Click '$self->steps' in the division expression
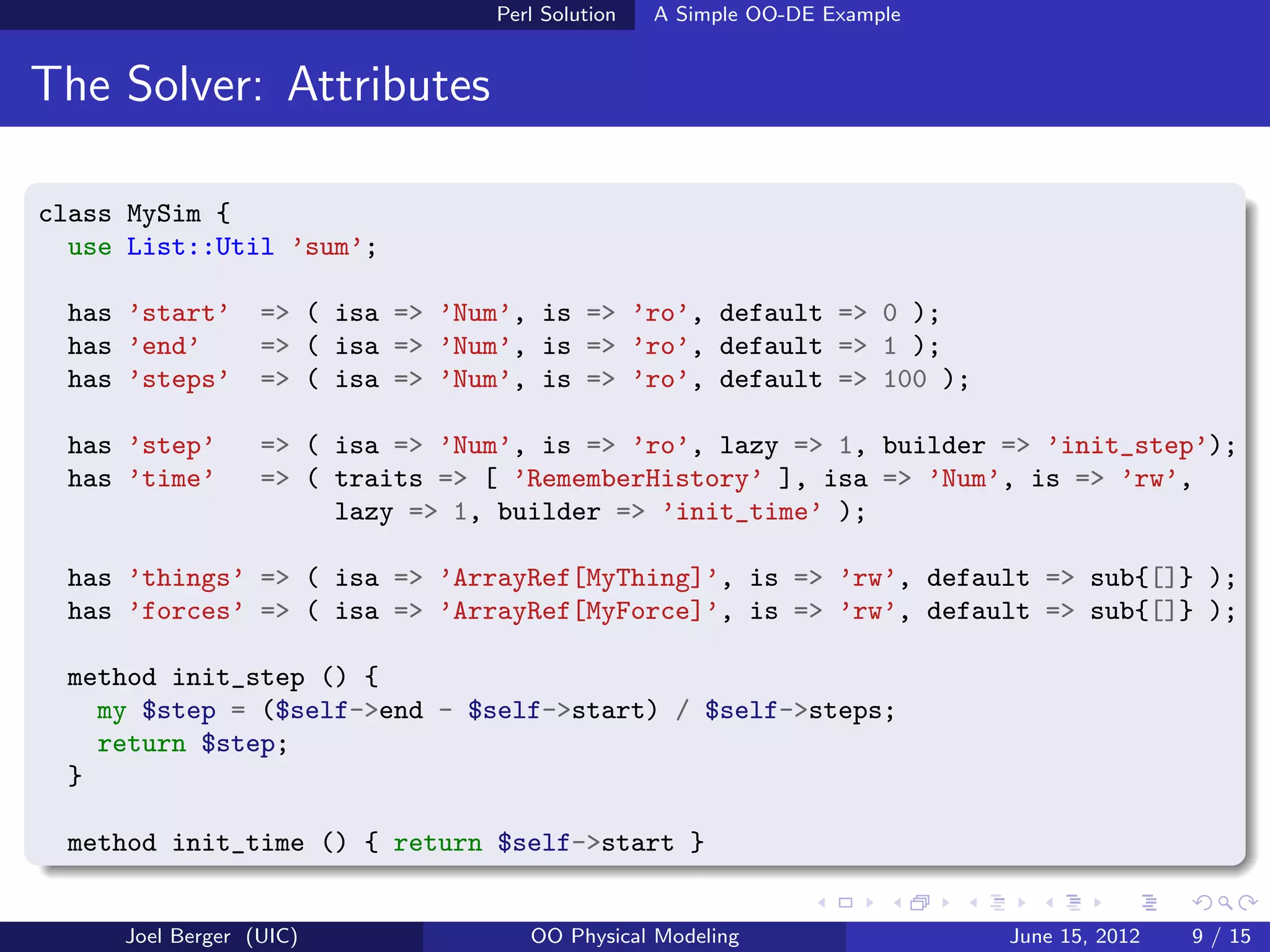1270x952 pixels. tap(793, 710)
